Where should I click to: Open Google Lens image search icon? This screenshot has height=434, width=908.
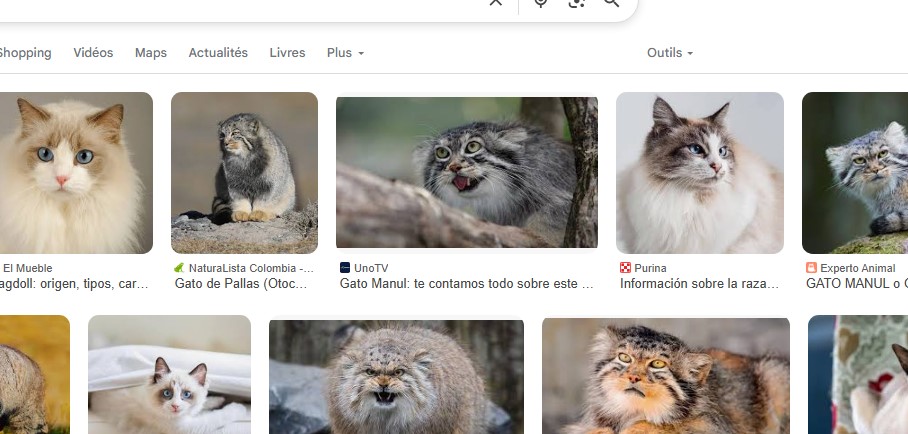tap(576, 2)
